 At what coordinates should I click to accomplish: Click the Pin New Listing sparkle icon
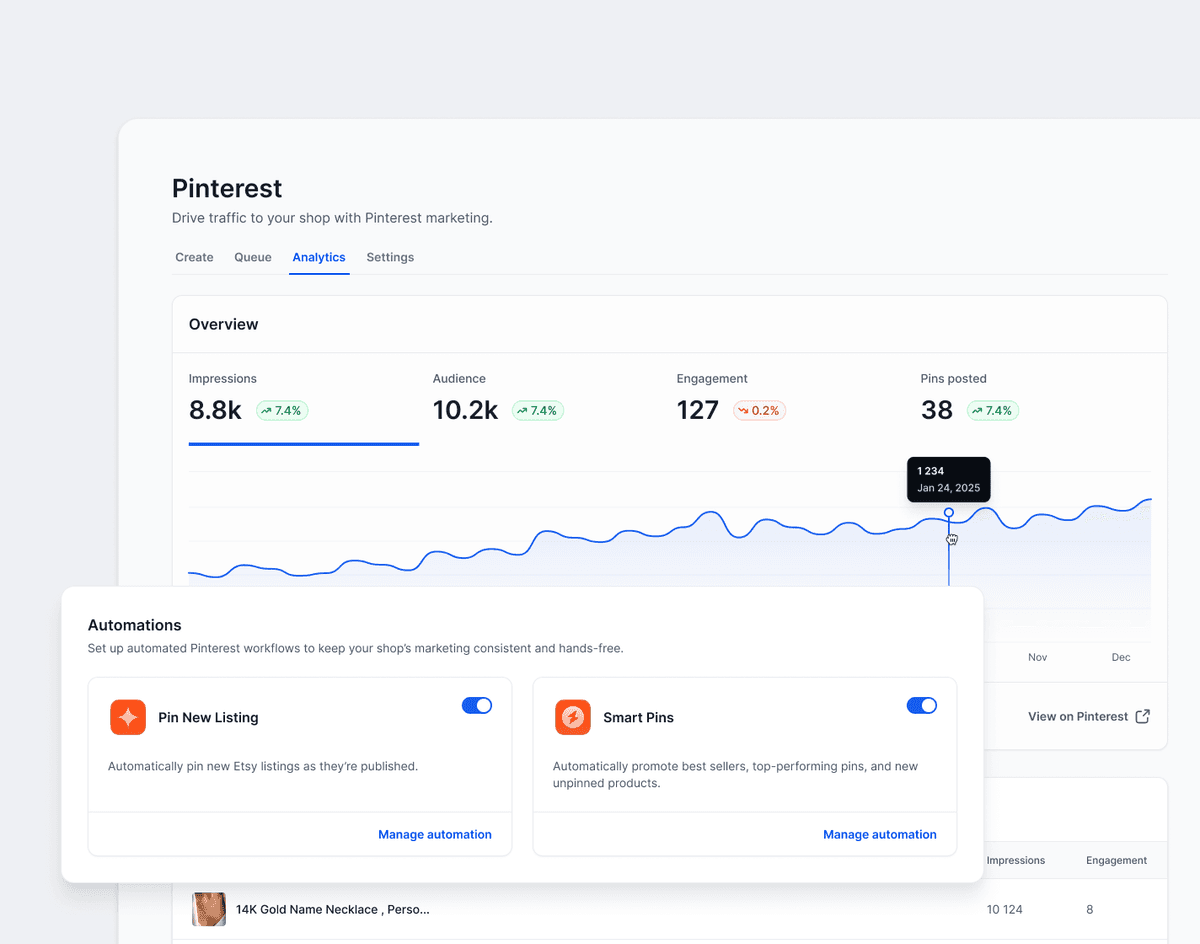click(x=128, y=717)
